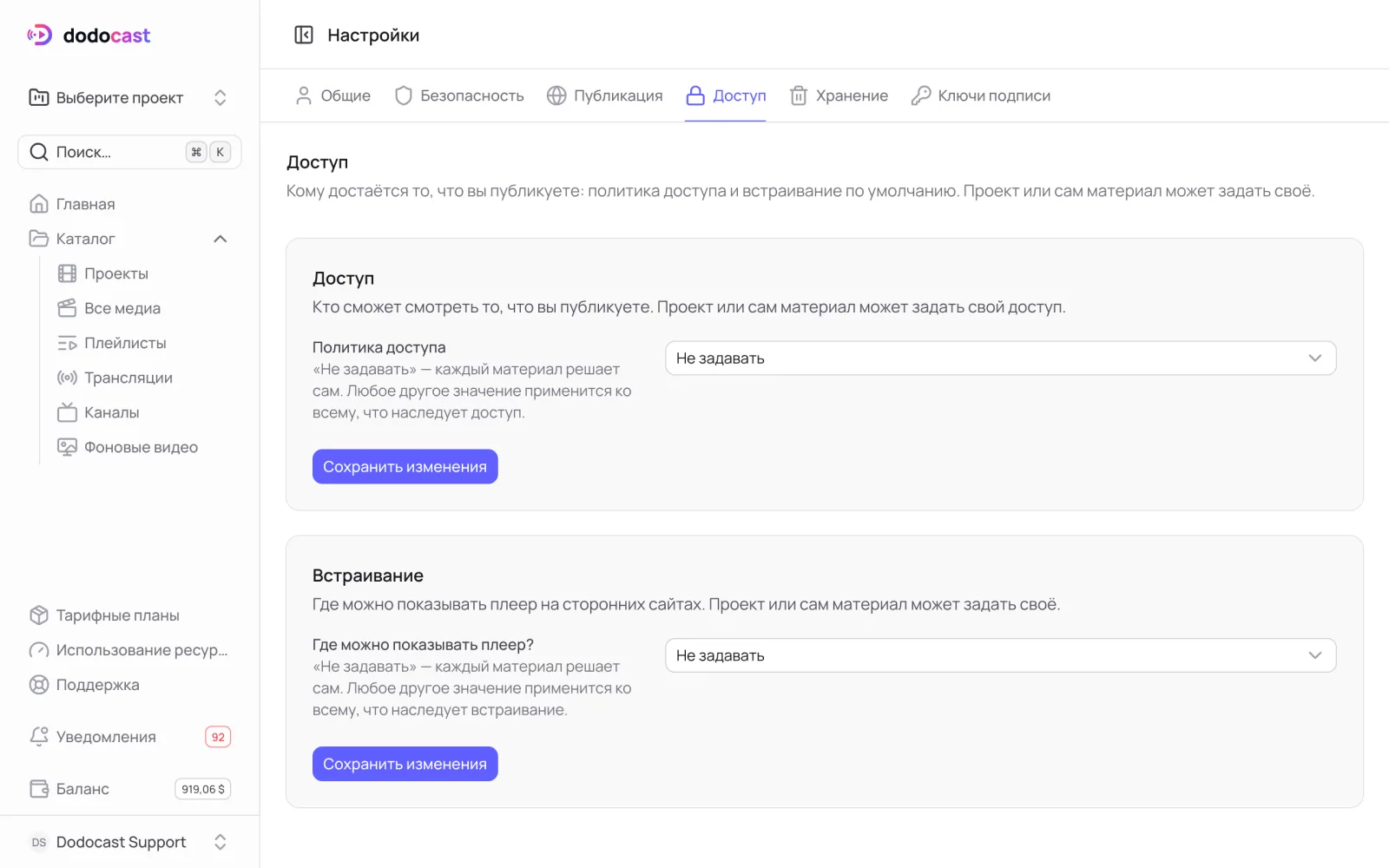Viewport: 1389px width, 868px height.
Task: Open the Публикация tab
Action: tap(605, 95)
